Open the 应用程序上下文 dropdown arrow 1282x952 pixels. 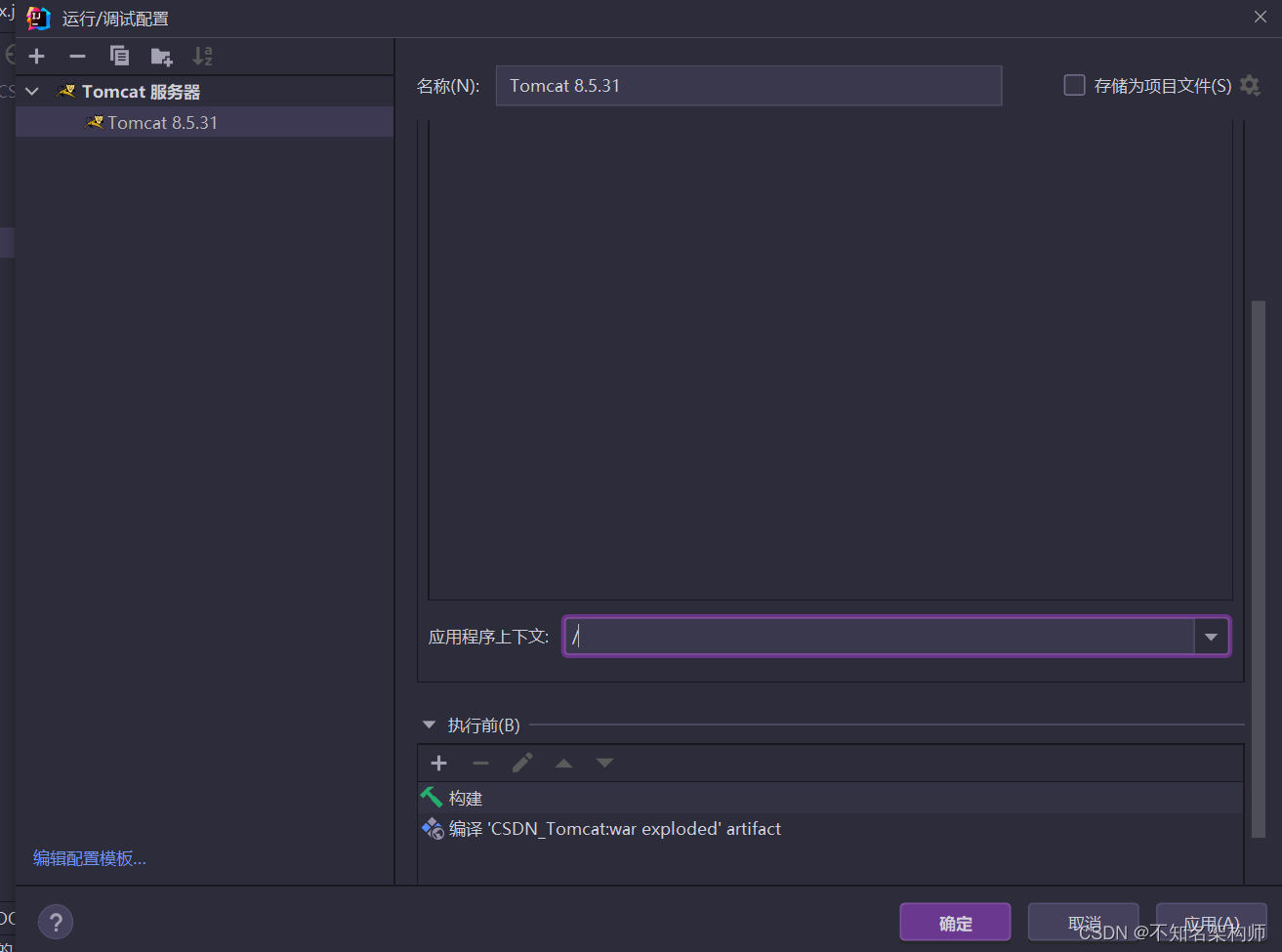1211,637
